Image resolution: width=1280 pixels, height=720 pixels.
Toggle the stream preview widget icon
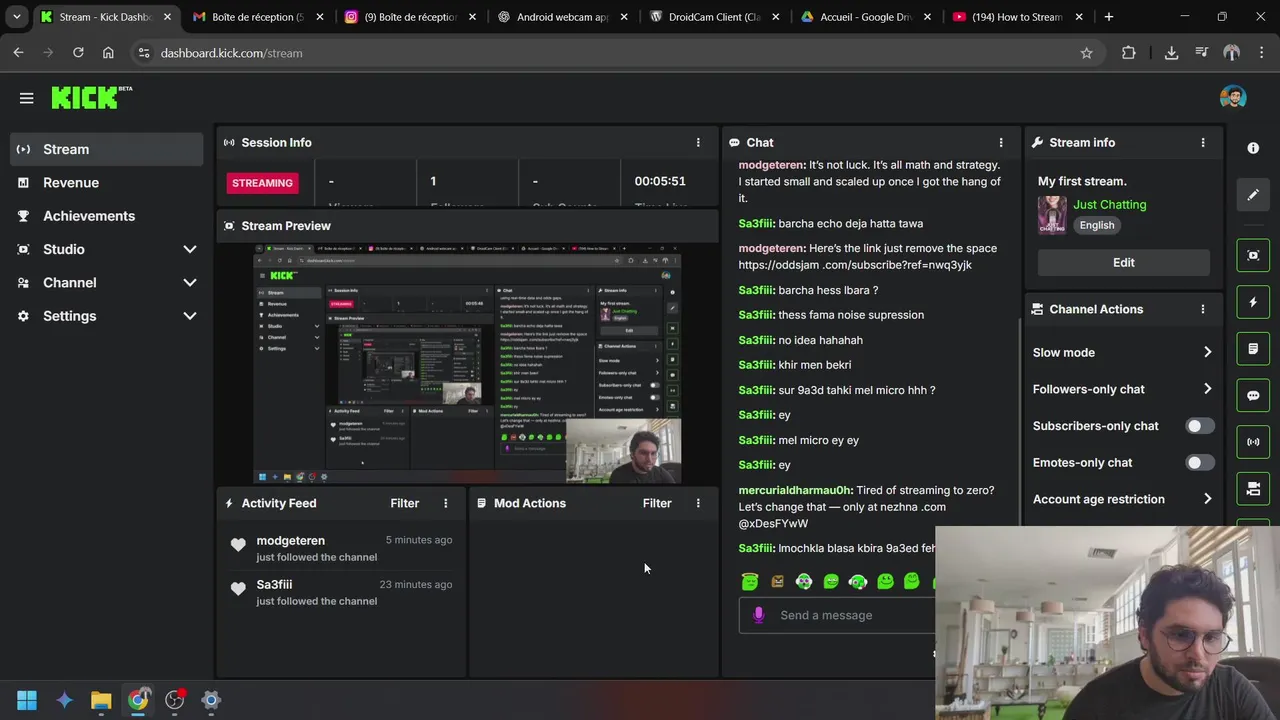point(1253,255)
